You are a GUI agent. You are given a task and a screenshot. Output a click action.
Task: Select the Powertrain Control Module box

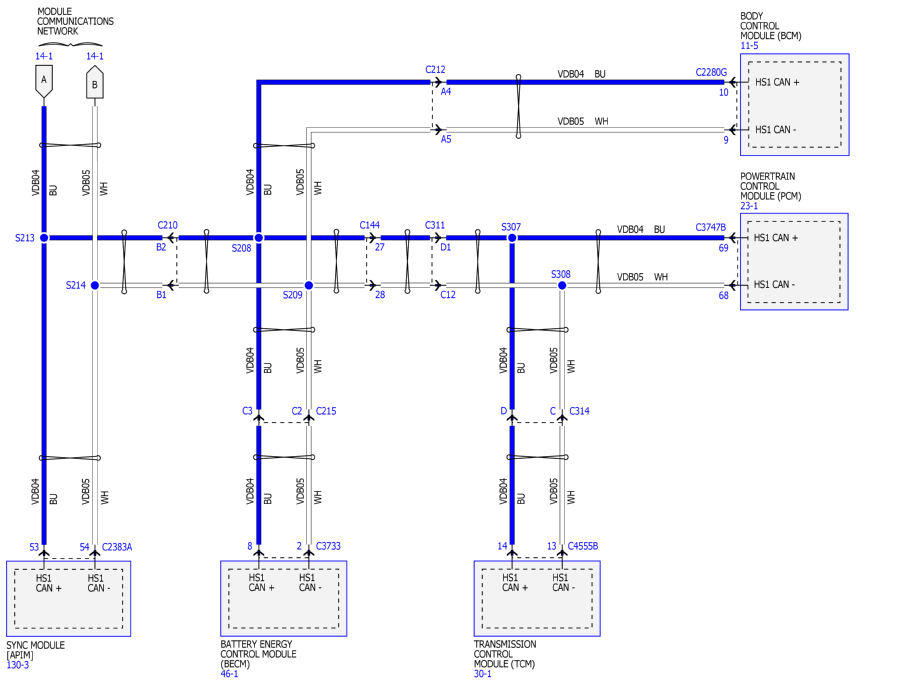pos(794,261)
